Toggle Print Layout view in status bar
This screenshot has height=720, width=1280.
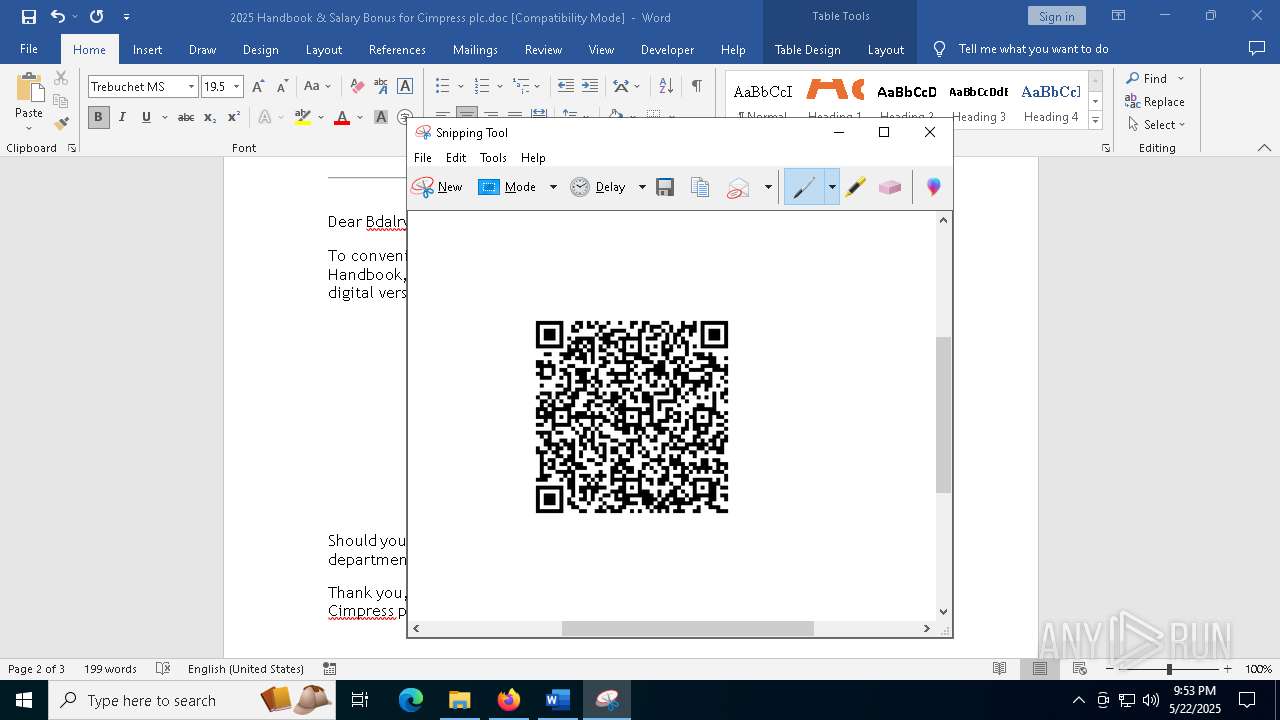point(1040,669)
